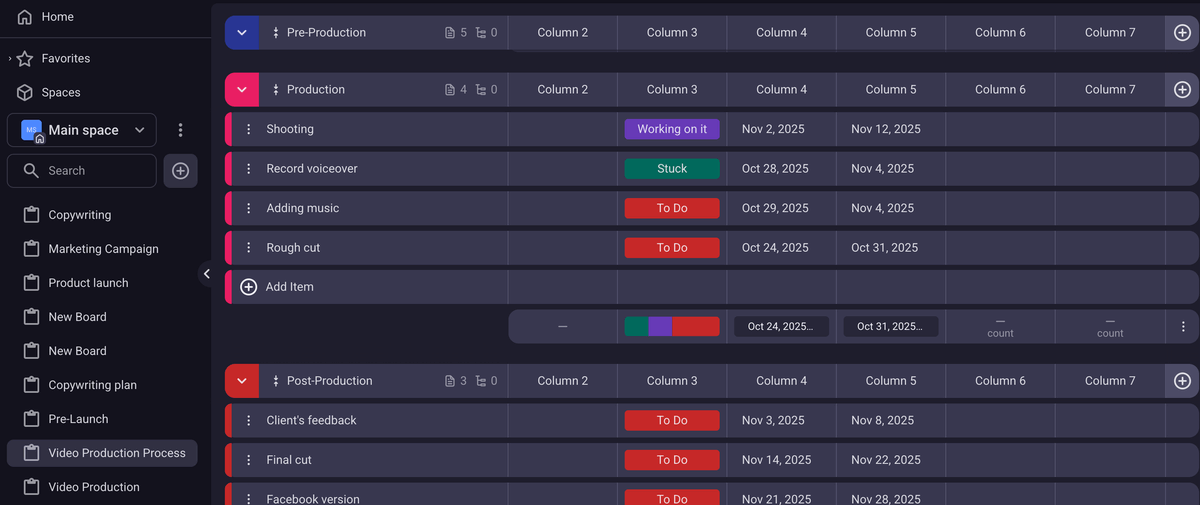Open row menu for Record voiceover
1200x505 pixels.
(x=248, y=169)
